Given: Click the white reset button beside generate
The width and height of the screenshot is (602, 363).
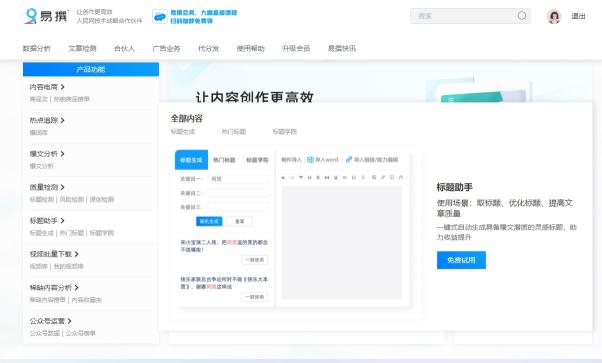Looking at the screenshot, I should coord(240,221).
